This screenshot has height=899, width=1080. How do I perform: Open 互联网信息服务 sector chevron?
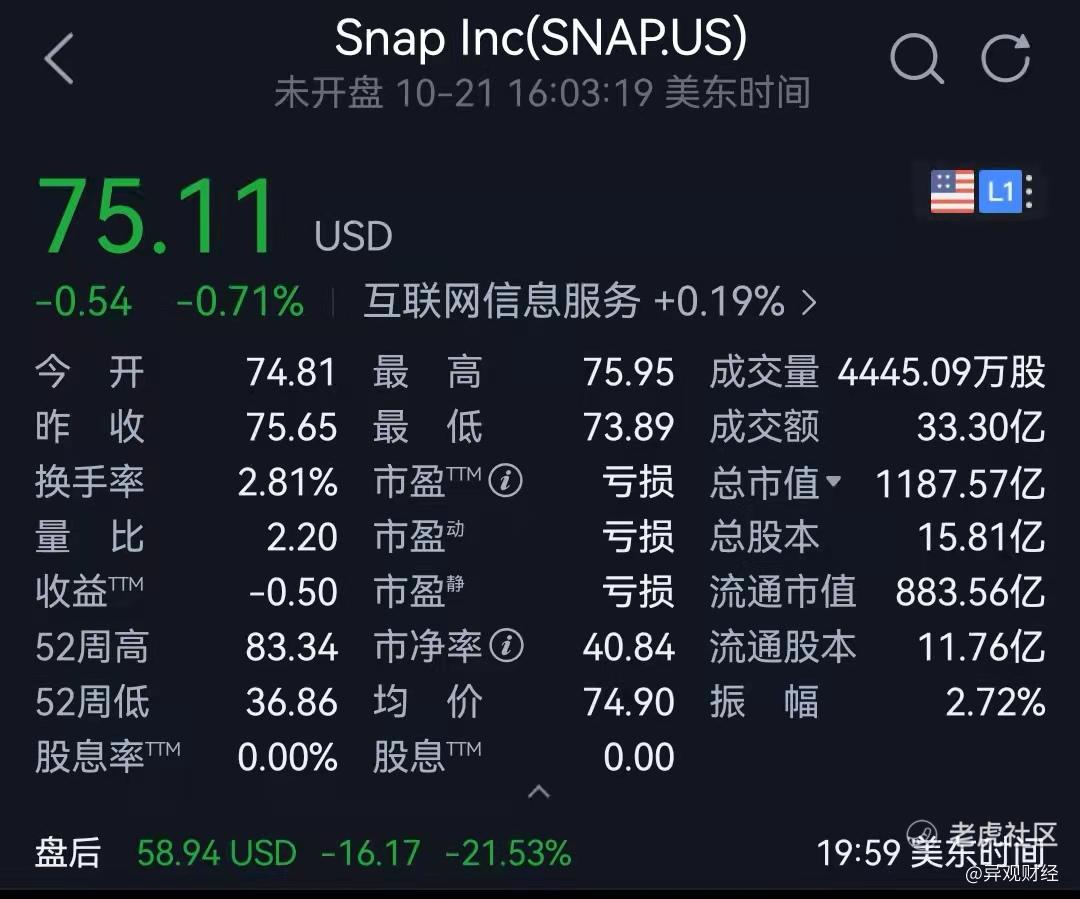(x=809, y=302)
